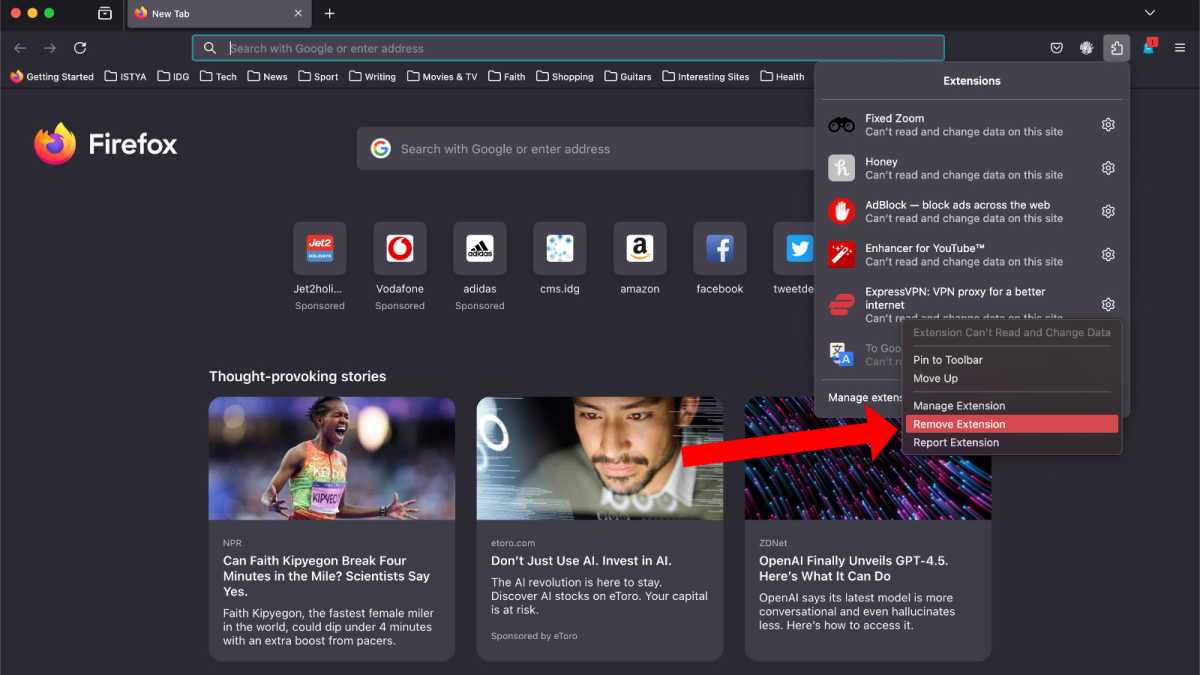1200x675 pixels.
Task: Click the page reload icon
Action: point(80,47)
